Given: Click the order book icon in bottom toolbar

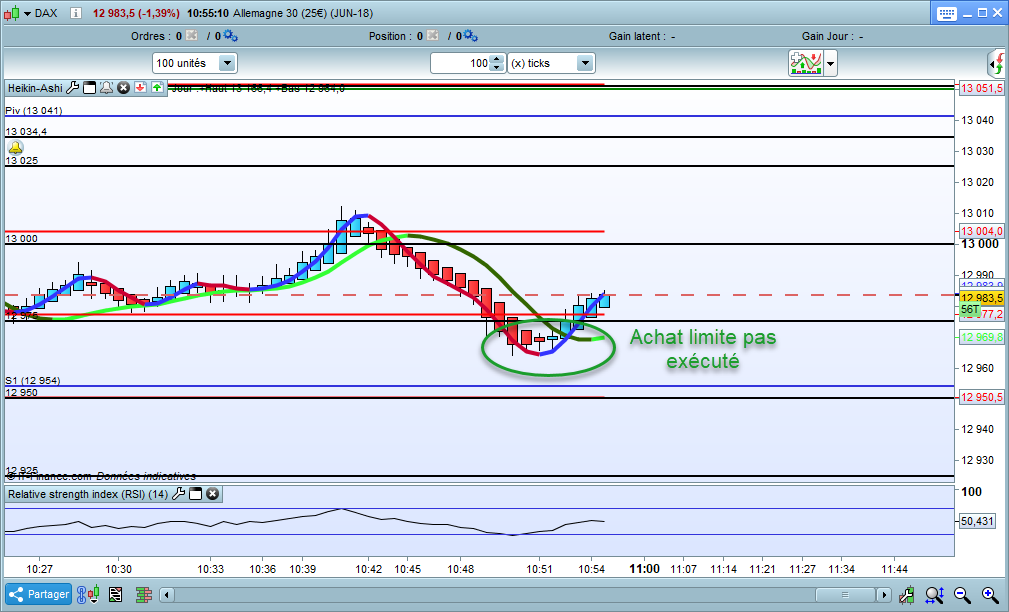Looking at the screenshot, I should coord(143,595).
